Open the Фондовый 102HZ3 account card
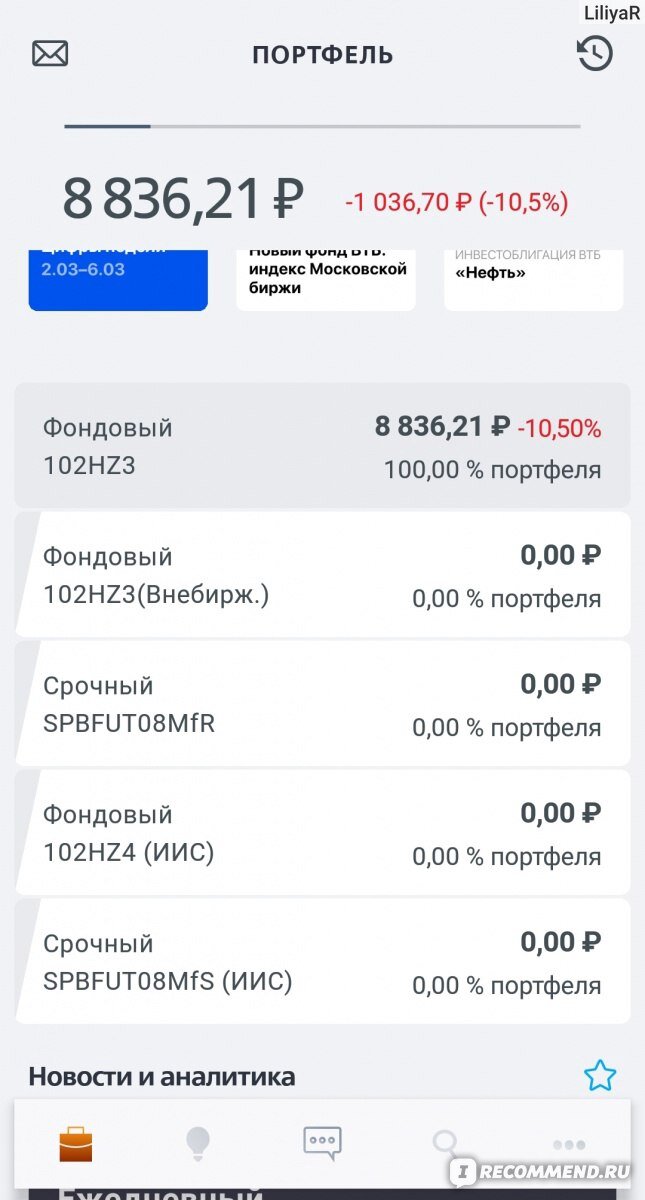This screenshot has height=1200, width=645. tap(322, 445)
